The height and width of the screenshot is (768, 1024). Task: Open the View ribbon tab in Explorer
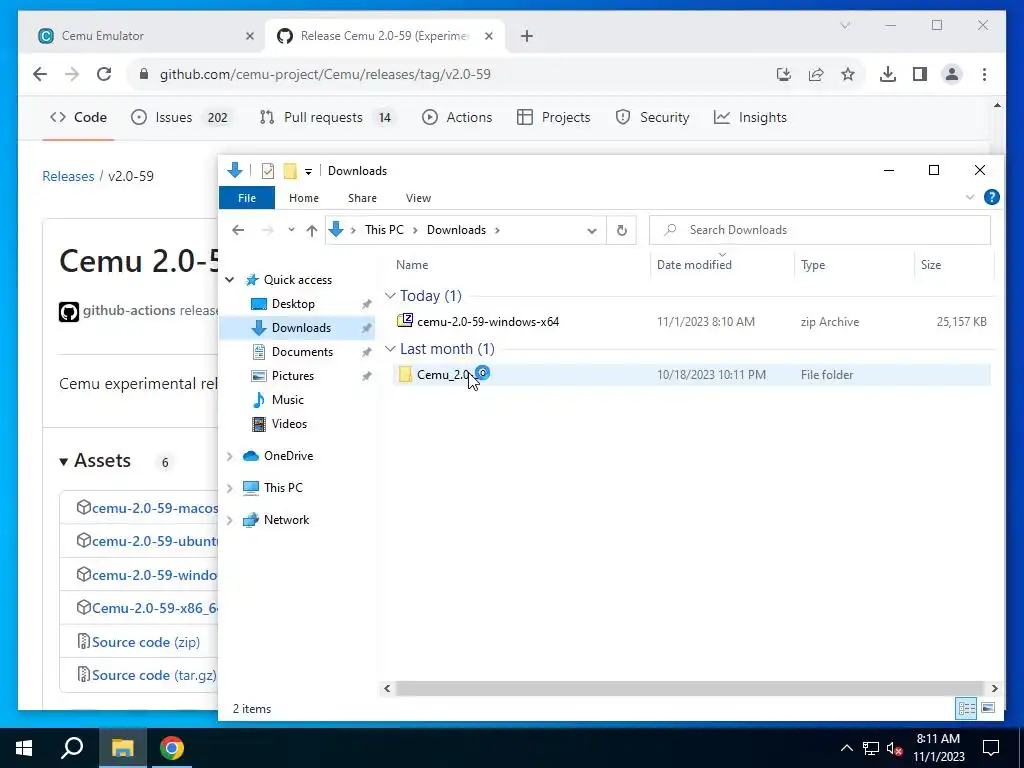(x=418, y=198)
